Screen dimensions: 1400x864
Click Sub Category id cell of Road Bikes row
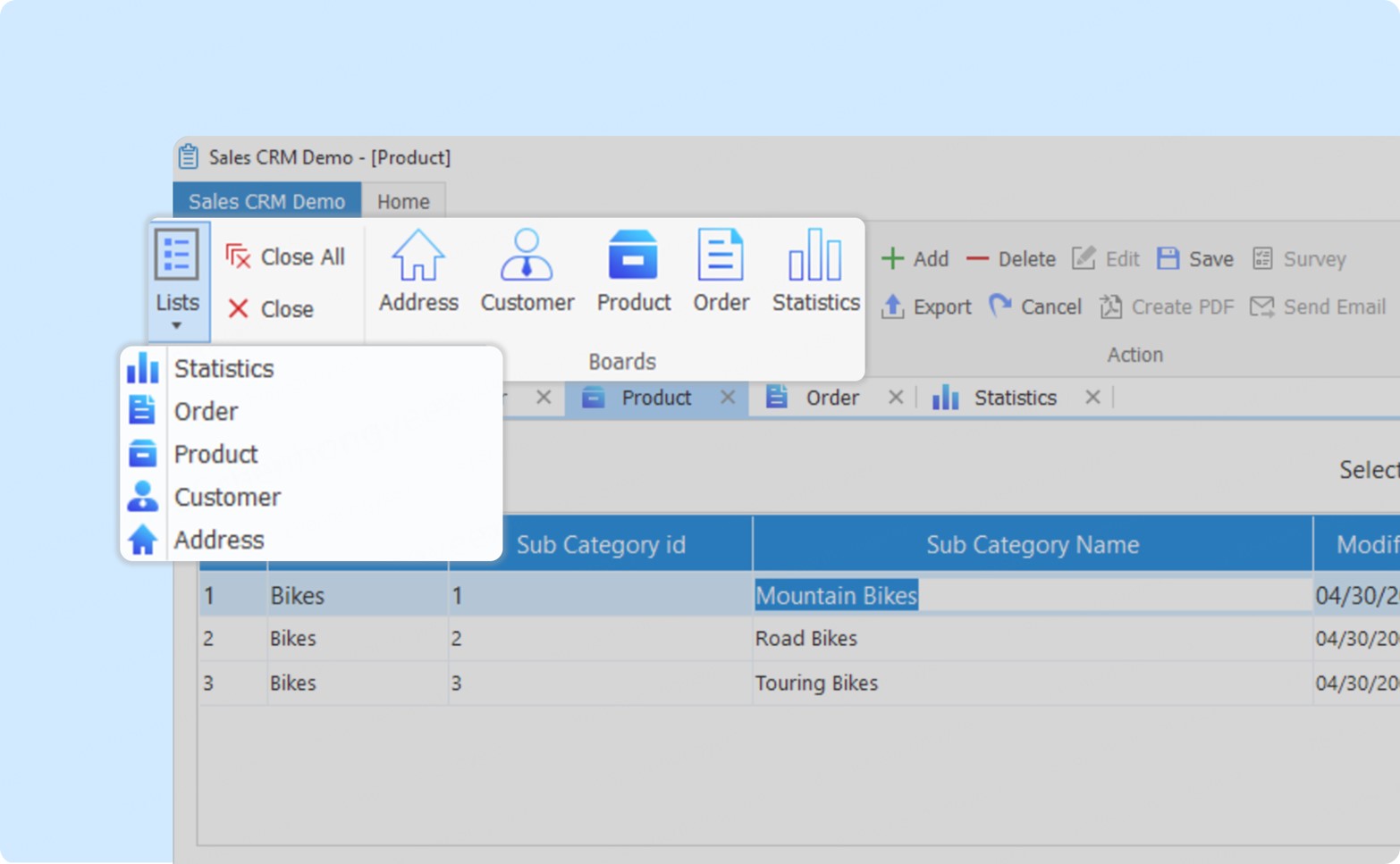(600, 639)
